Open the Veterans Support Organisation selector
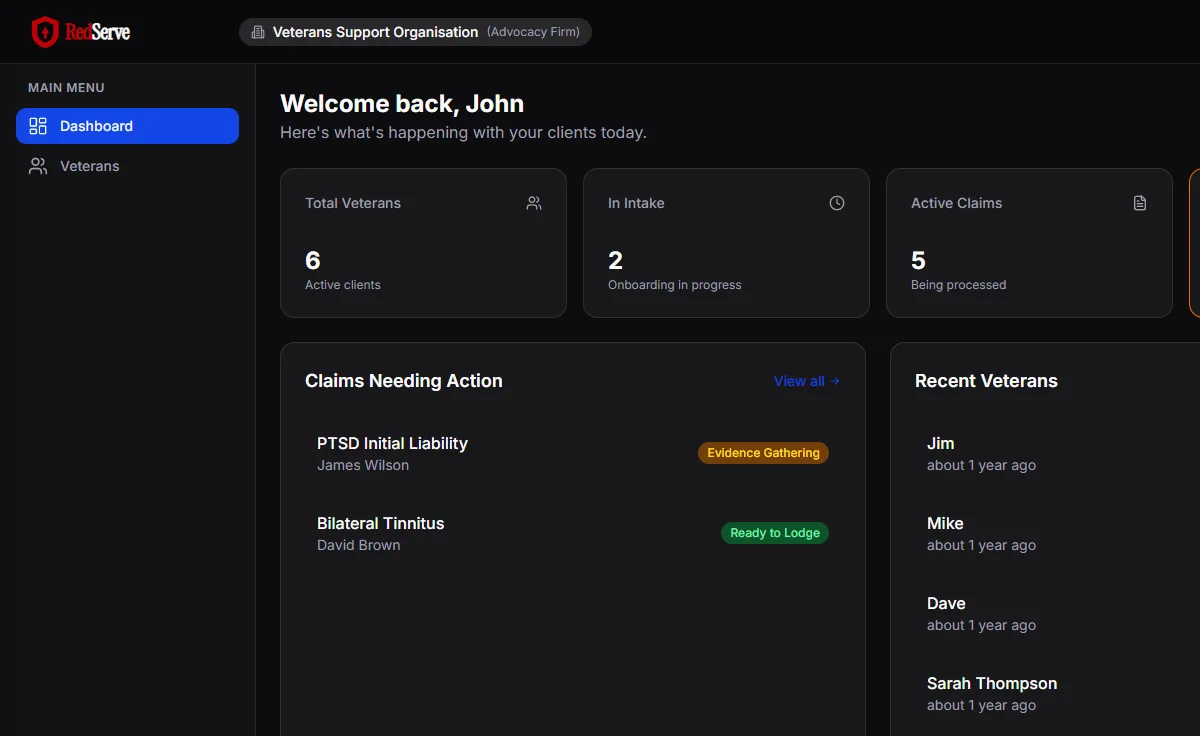Image resolution: width=1200 pixels, height=736 pixels. [415, 32]
